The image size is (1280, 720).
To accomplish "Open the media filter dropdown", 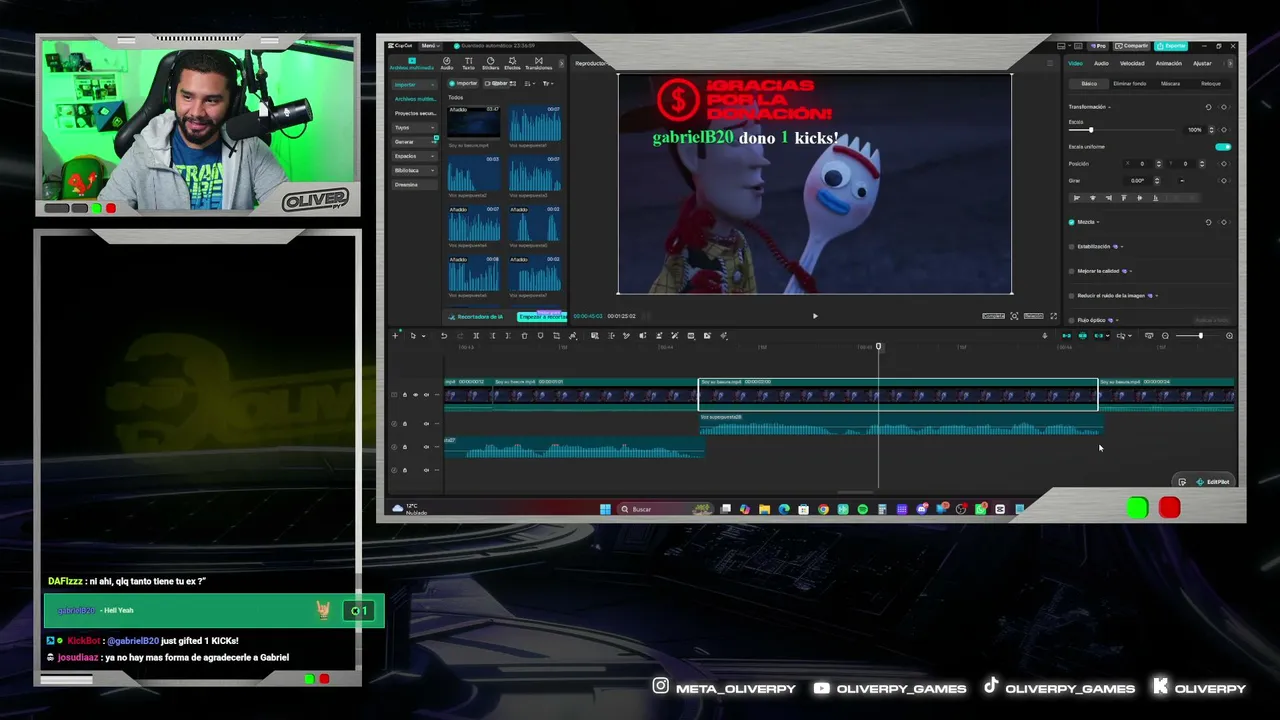I will [x=547, y=83].
